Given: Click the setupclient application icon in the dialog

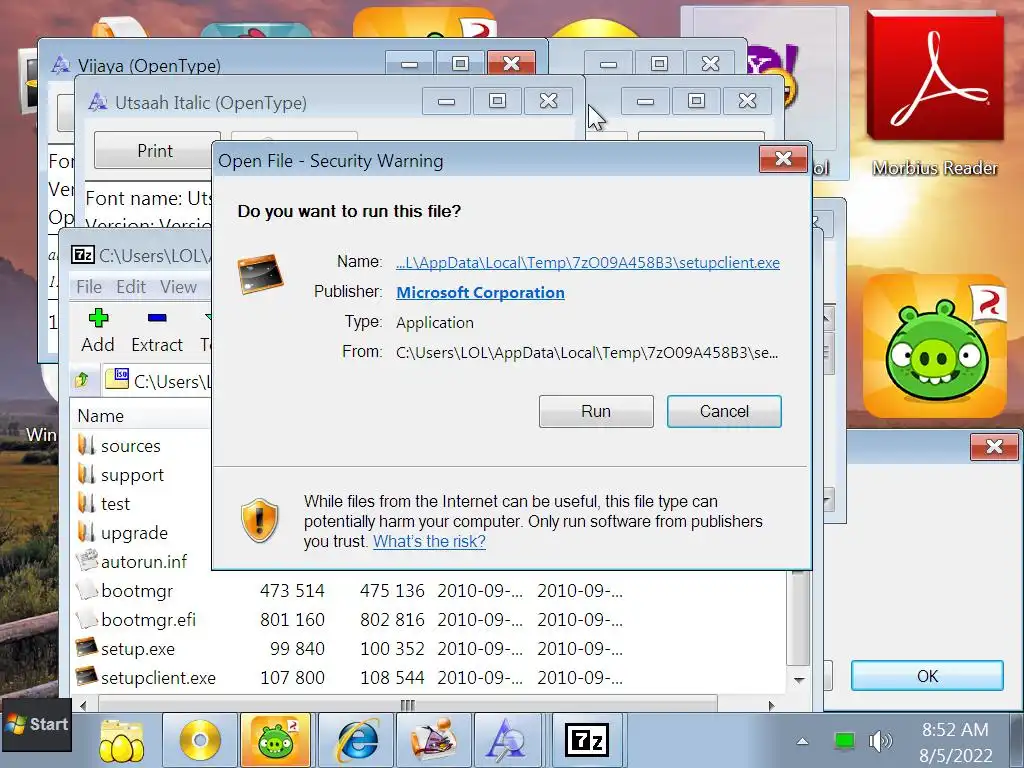Looking at the screenshot, I should [x=261, y=274].
